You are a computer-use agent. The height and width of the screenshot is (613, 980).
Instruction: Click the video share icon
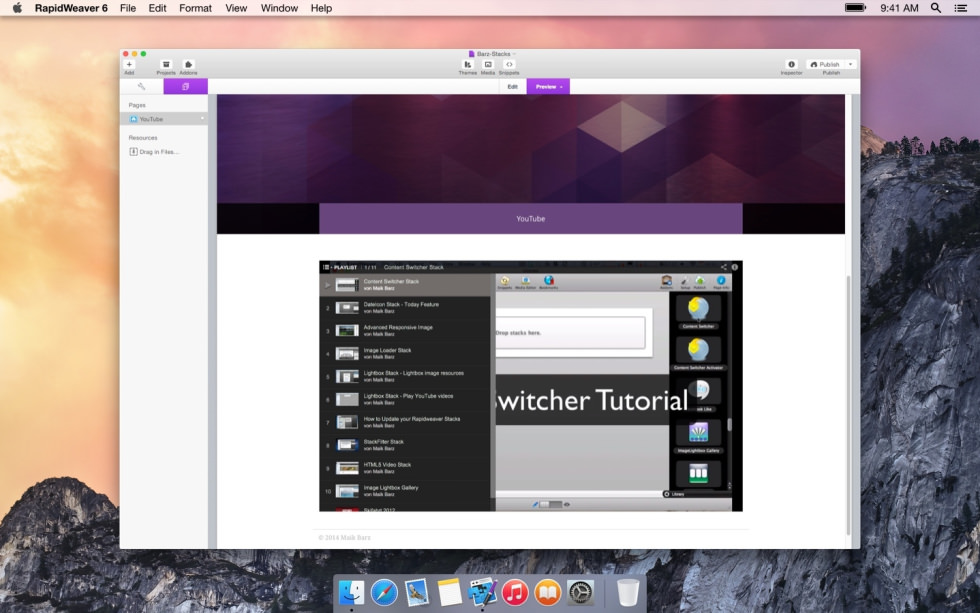pos(724,267)
